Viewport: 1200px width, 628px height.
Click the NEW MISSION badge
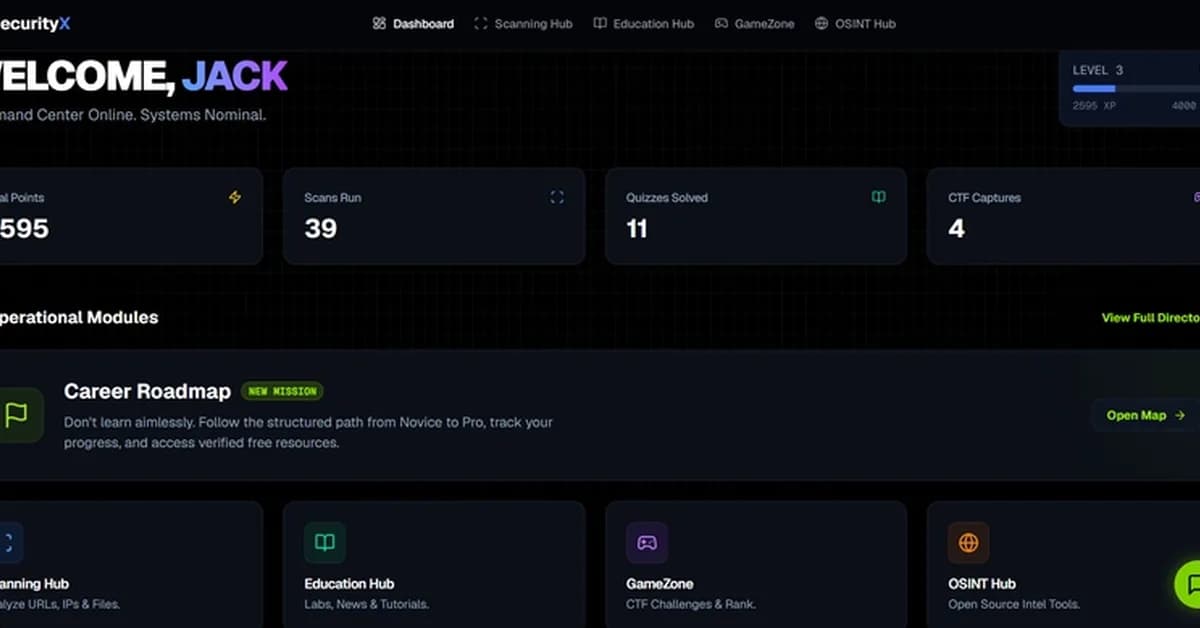pyautogui.click(x=282, y=392)
